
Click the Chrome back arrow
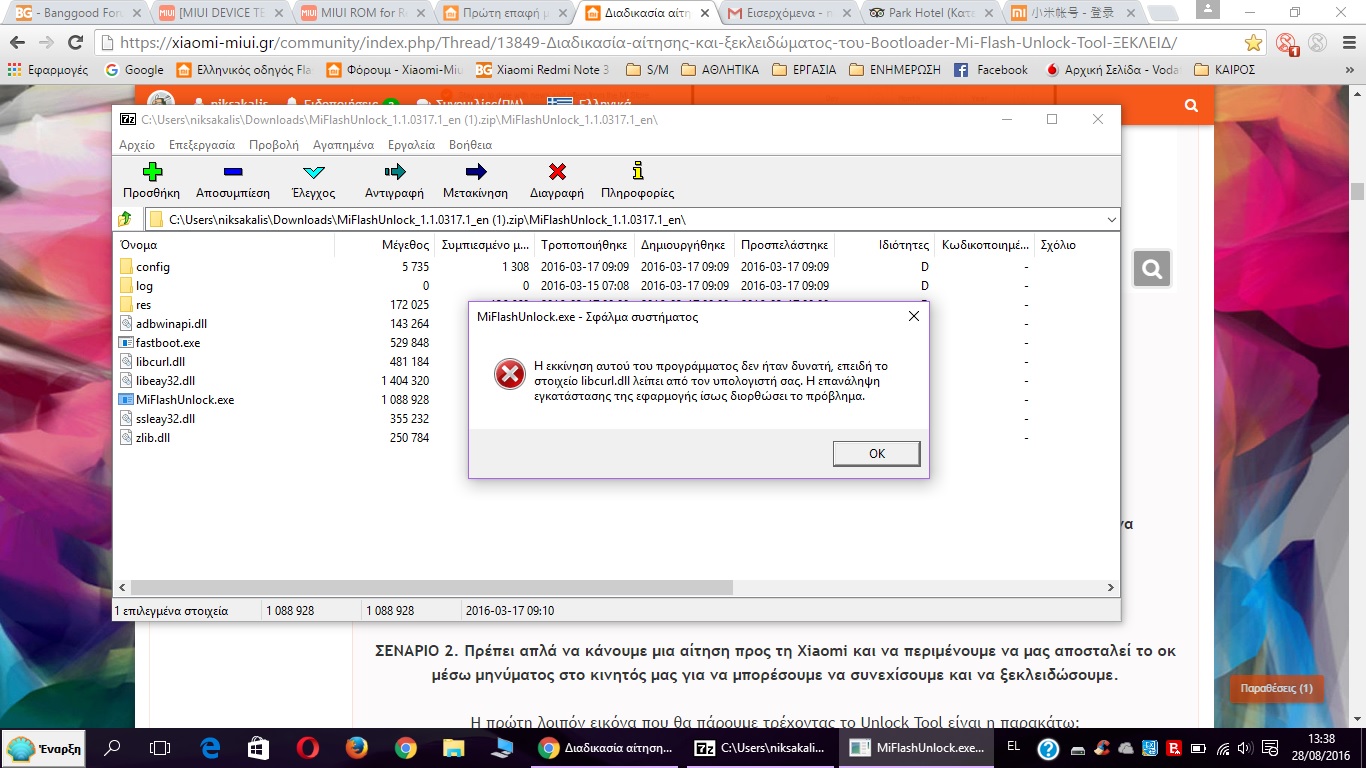pyautogui.click(x=19, y=43)
